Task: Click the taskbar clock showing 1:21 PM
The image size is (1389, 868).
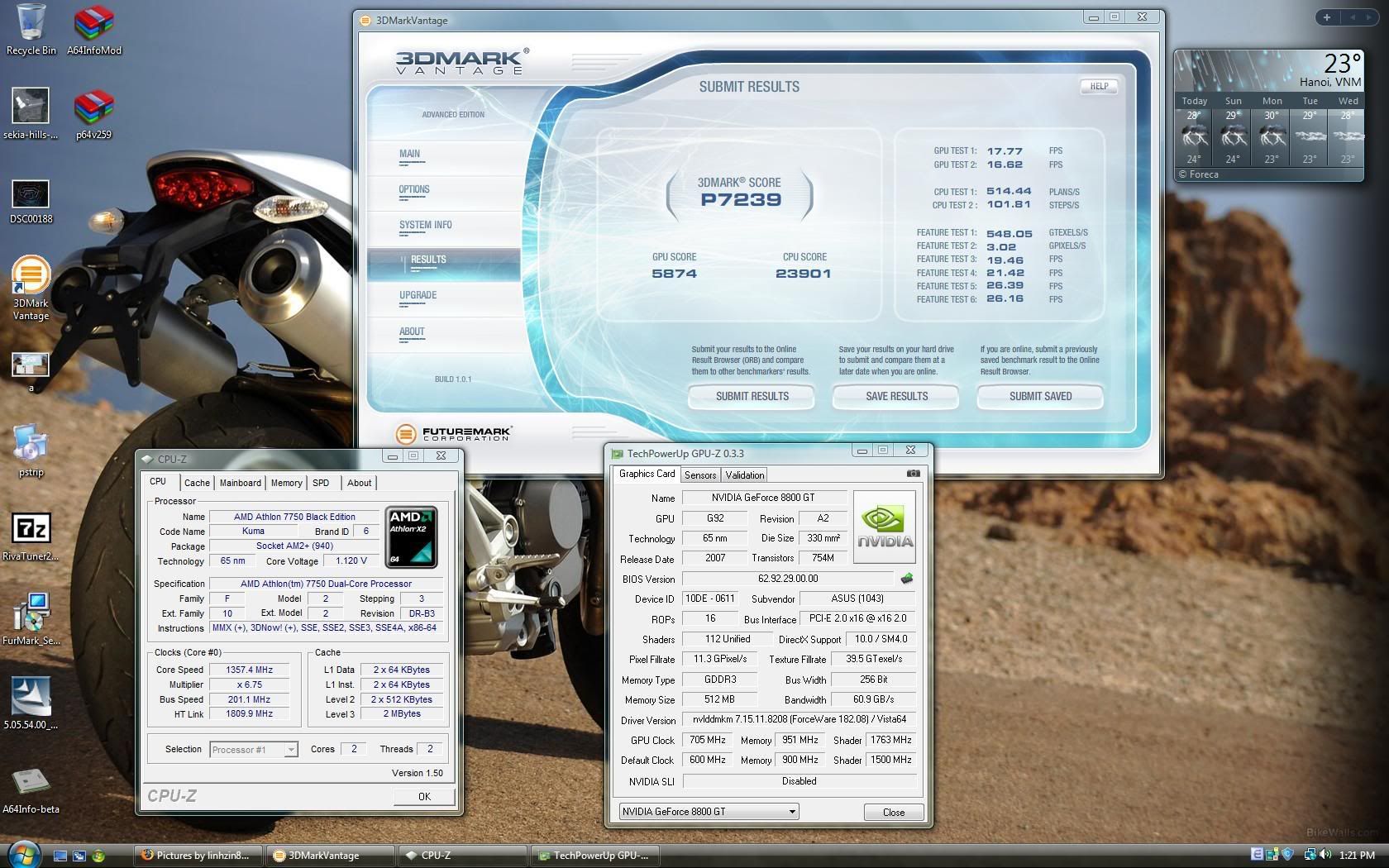Action: click(1357, 856)
